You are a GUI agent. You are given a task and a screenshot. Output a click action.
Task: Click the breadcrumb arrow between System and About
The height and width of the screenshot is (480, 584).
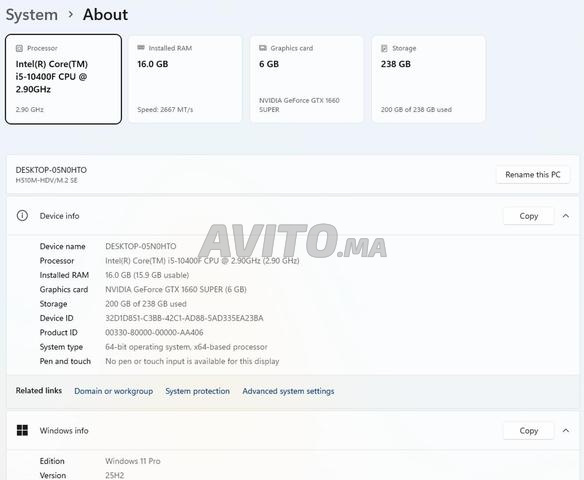point(71,15)
